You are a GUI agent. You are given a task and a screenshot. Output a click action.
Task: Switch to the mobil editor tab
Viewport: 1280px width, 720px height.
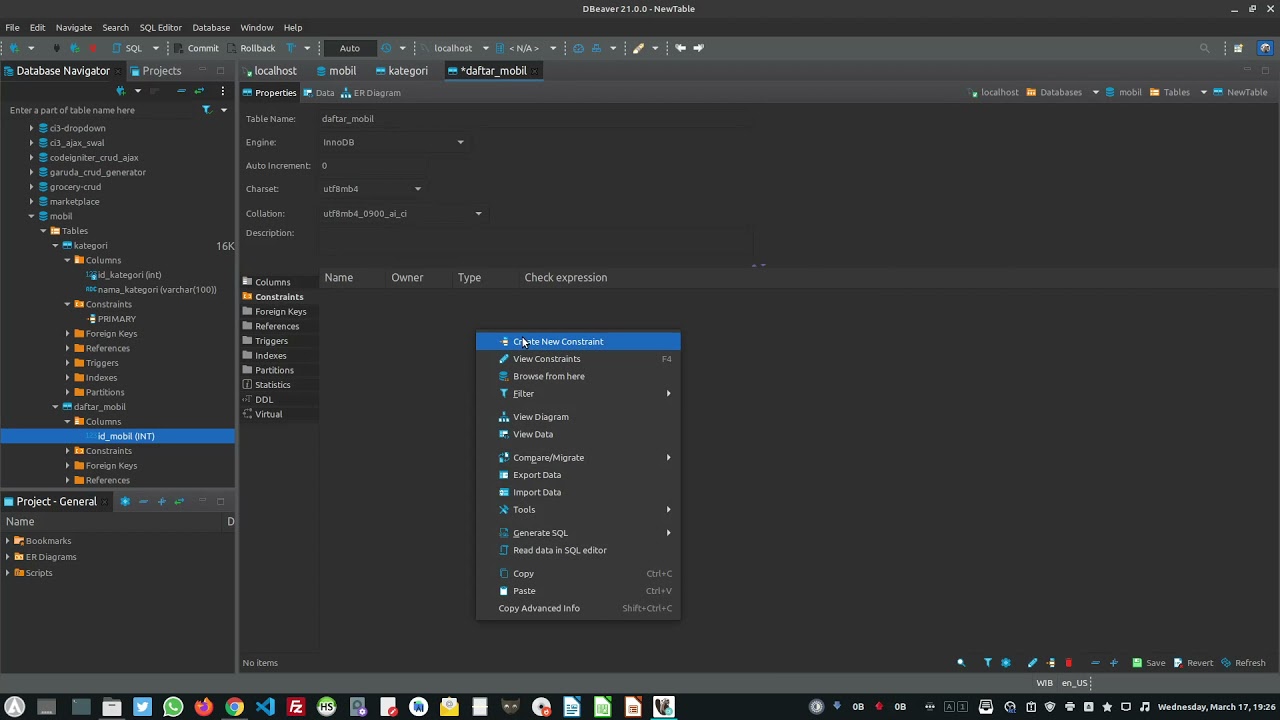(x=336, y=71)
